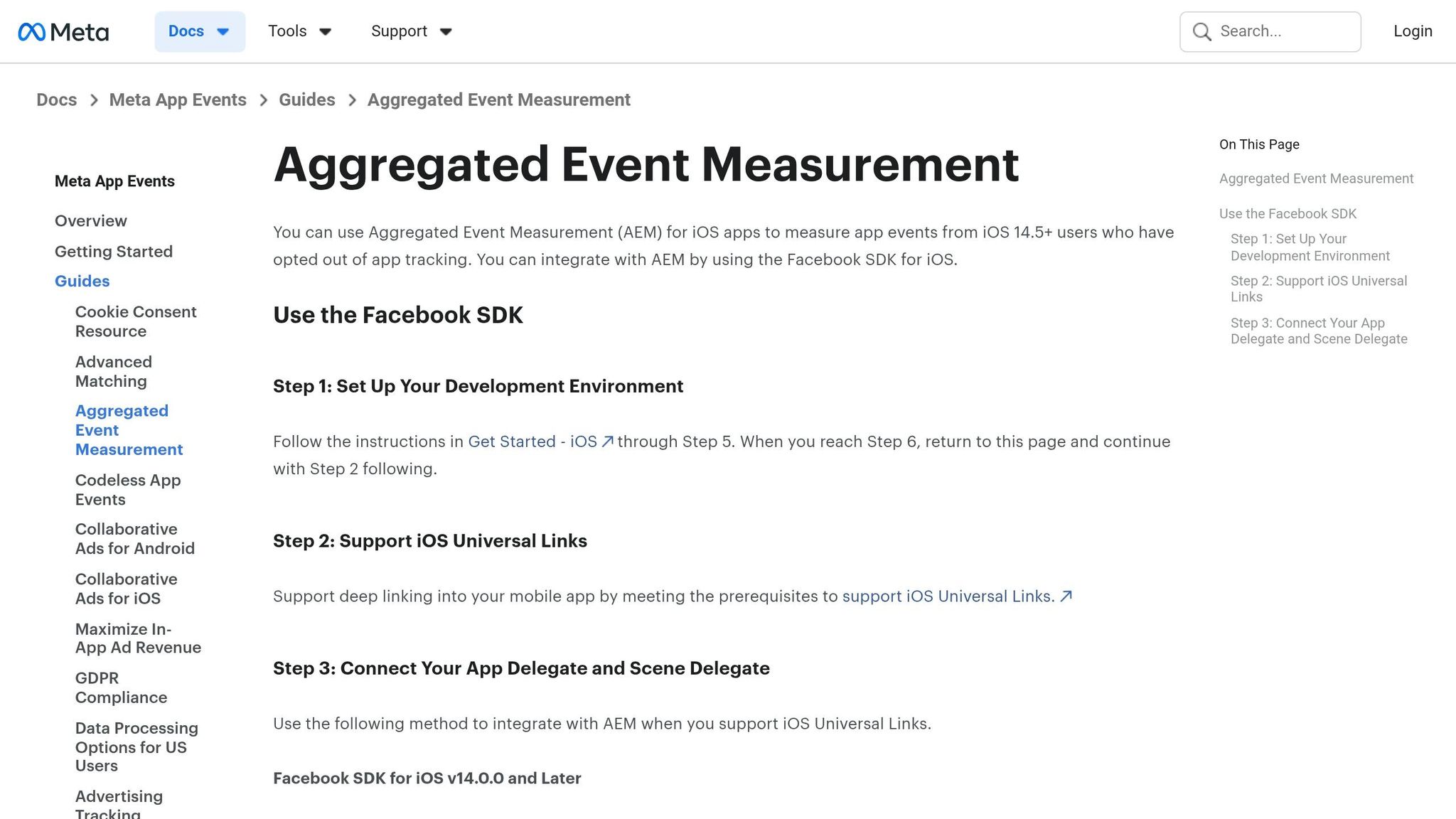Open Meta App Events breadcrumb link
This screenshot has width=1456, height=819.
178,100
